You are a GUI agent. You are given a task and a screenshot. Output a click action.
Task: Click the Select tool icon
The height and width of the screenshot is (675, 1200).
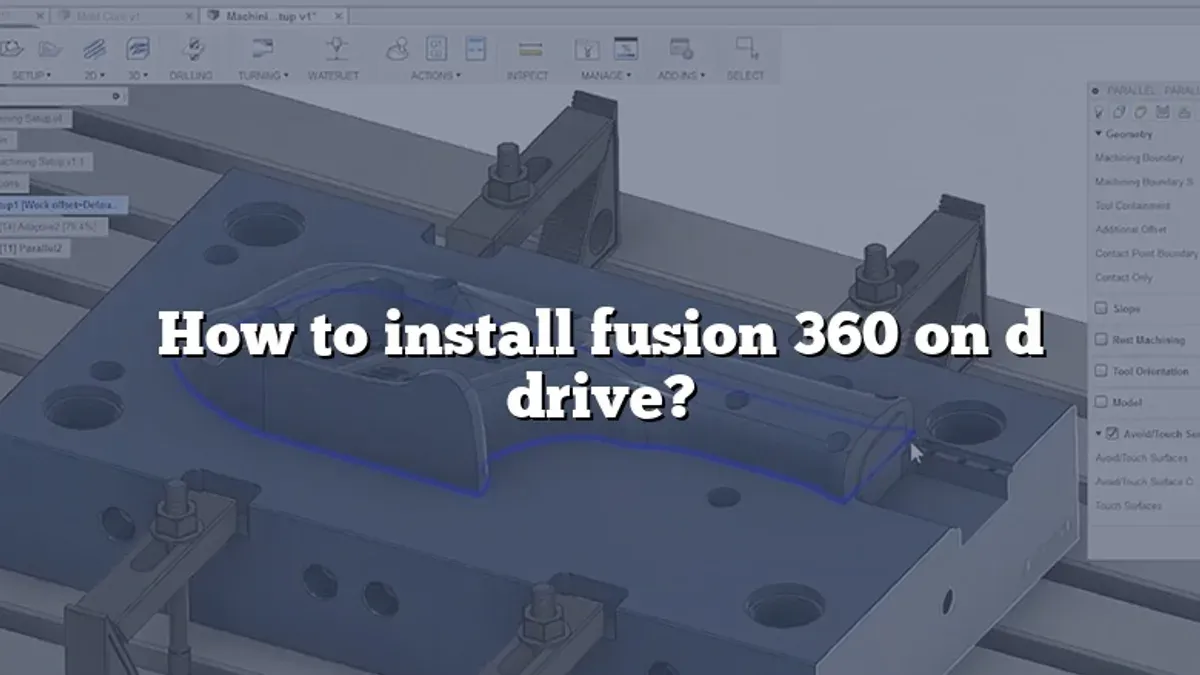747,47
